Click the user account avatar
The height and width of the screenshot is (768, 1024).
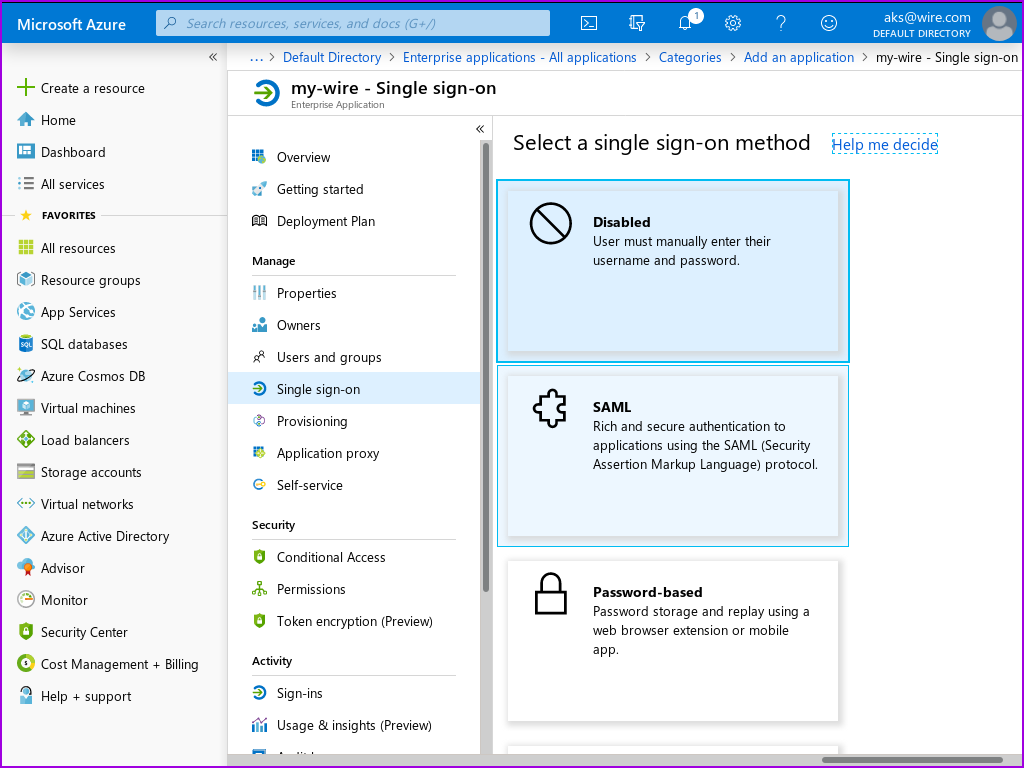(998, 23)
